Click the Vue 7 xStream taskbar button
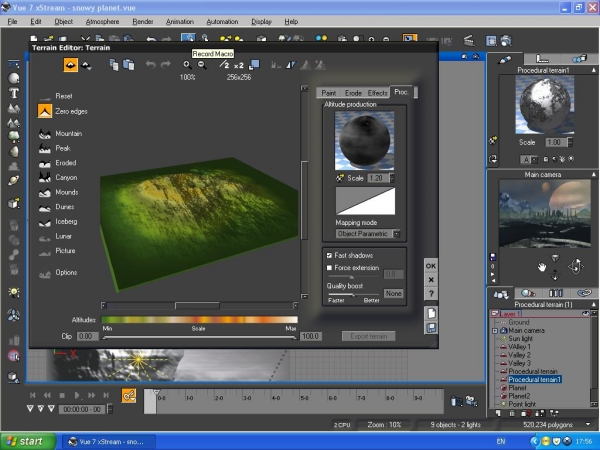This screenshot has width=600, height=450. (108, 442)
